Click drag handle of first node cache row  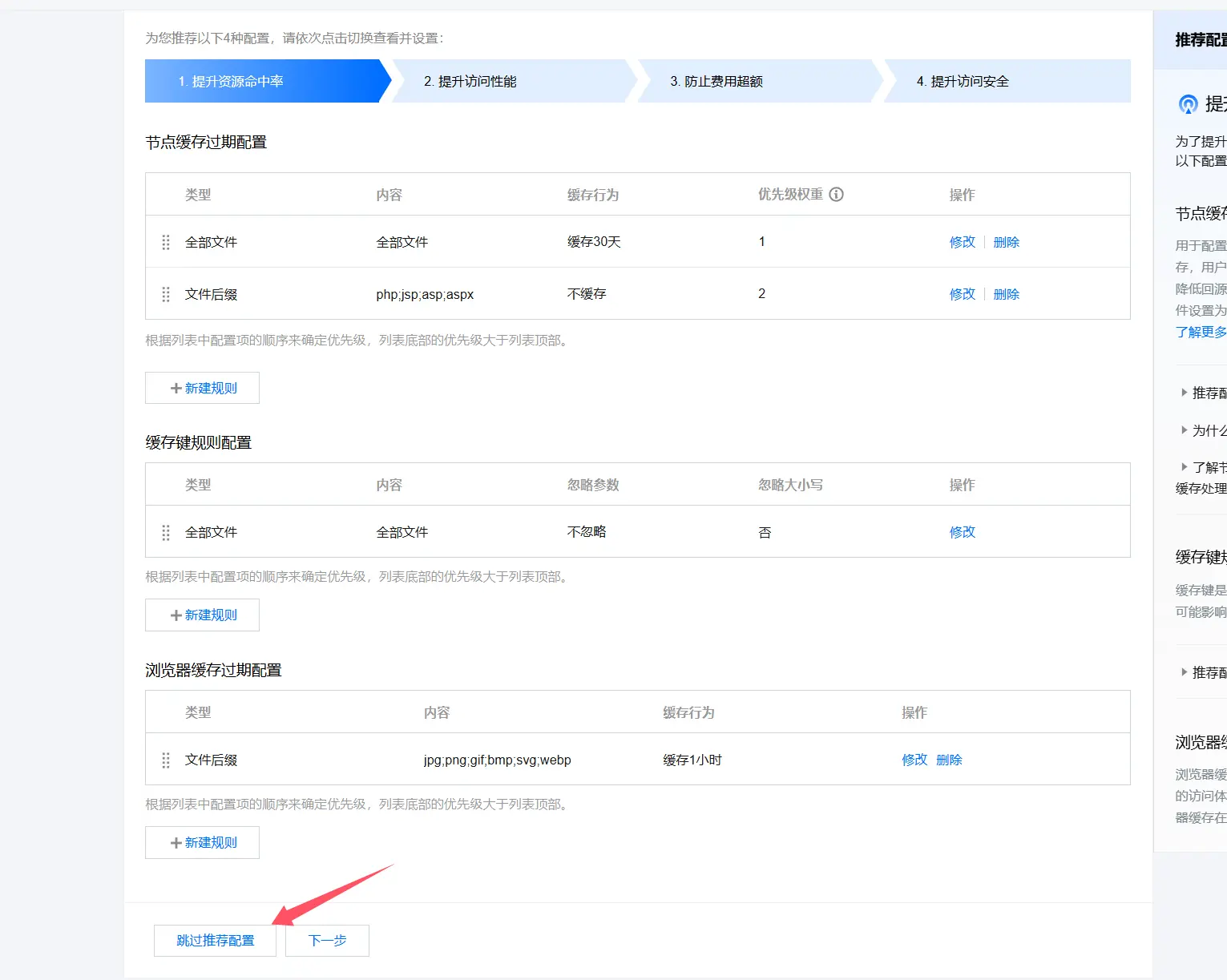[166, 242]
